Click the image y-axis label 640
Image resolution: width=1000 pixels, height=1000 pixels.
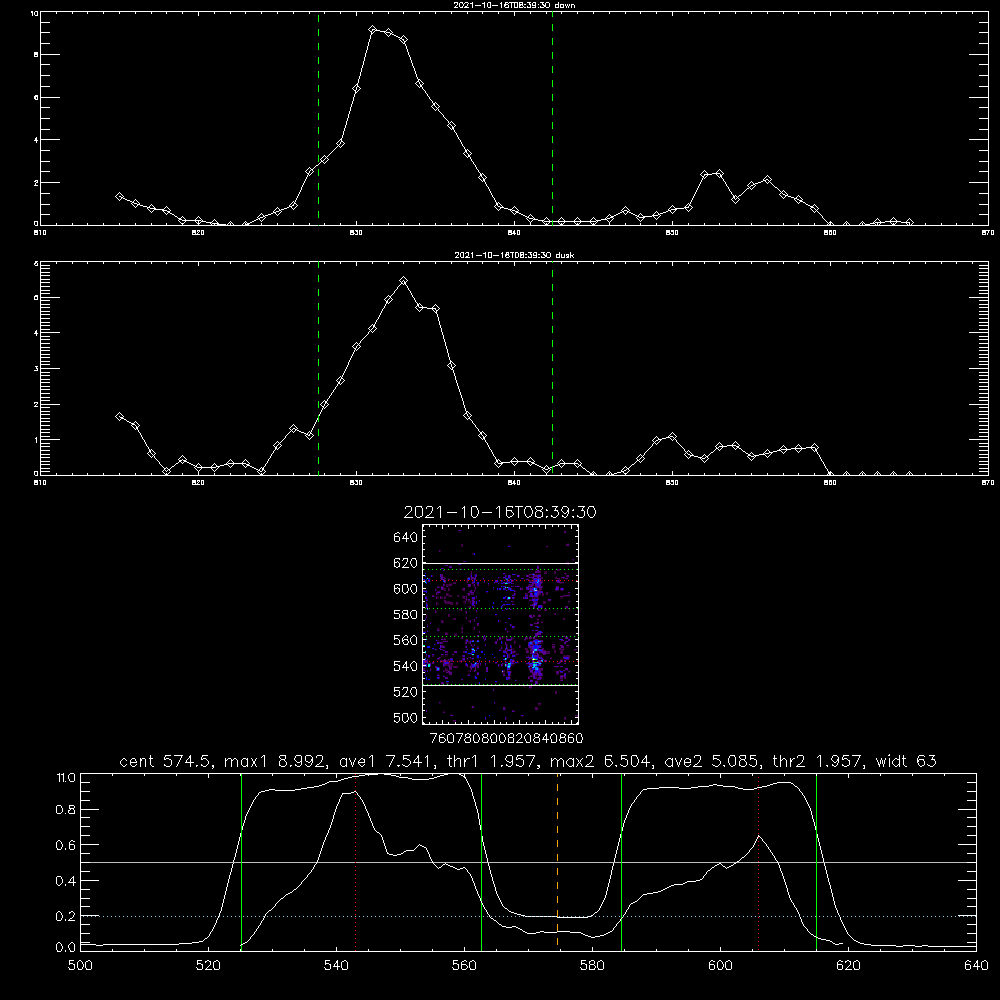pos(406,537)
